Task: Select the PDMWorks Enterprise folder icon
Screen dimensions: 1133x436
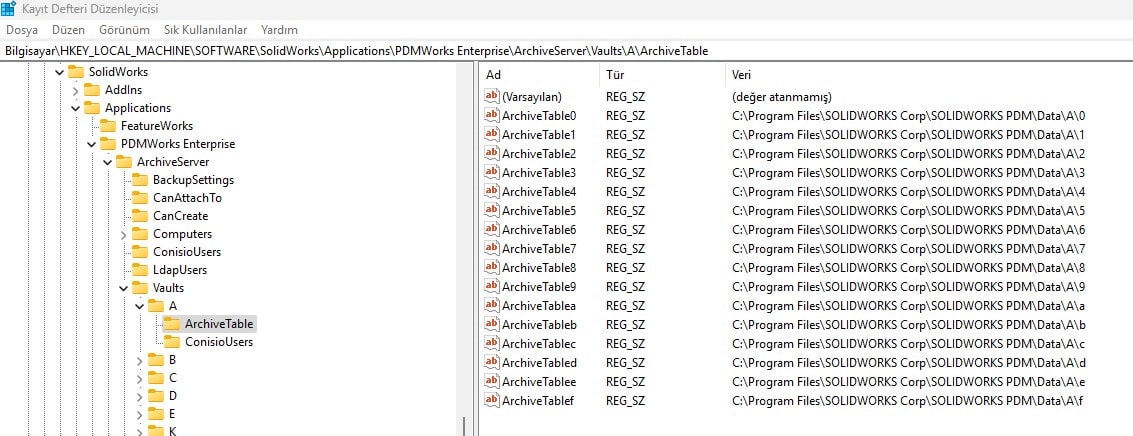Action: pos(108,144)
